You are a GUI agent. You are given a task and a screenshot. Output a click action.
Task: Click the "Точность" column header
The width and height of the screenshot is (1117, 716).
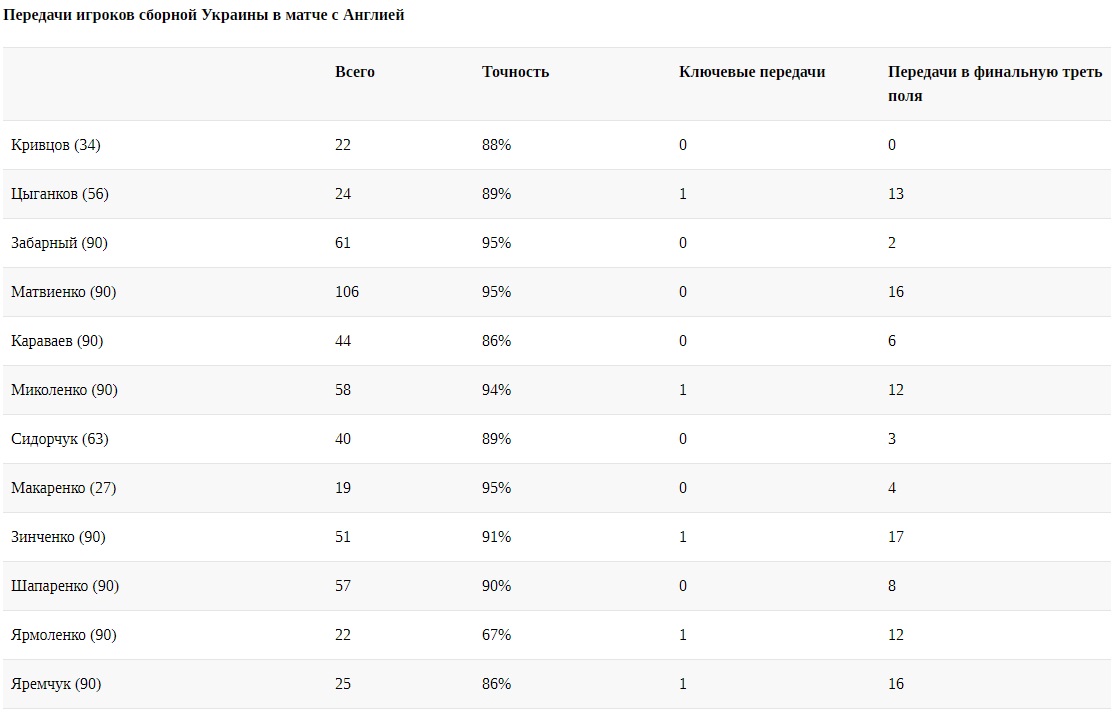click(x=515, y=72)
